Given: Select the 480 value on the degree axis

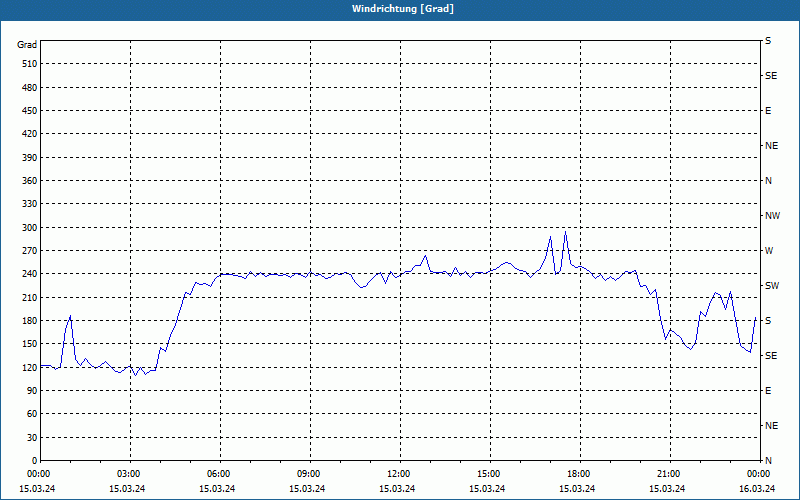Looking at the screenshot, I should pyautogui.click(x=30, y=88).
